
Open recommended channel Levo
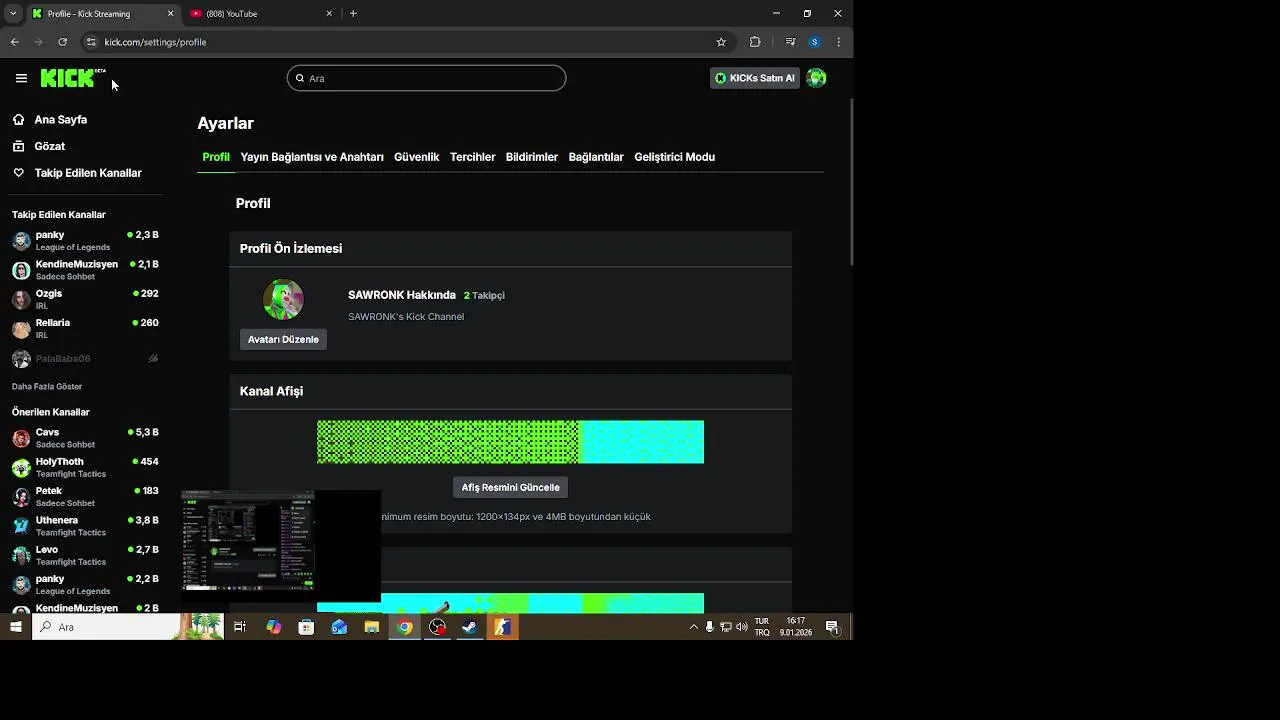[x=85, y=555]
